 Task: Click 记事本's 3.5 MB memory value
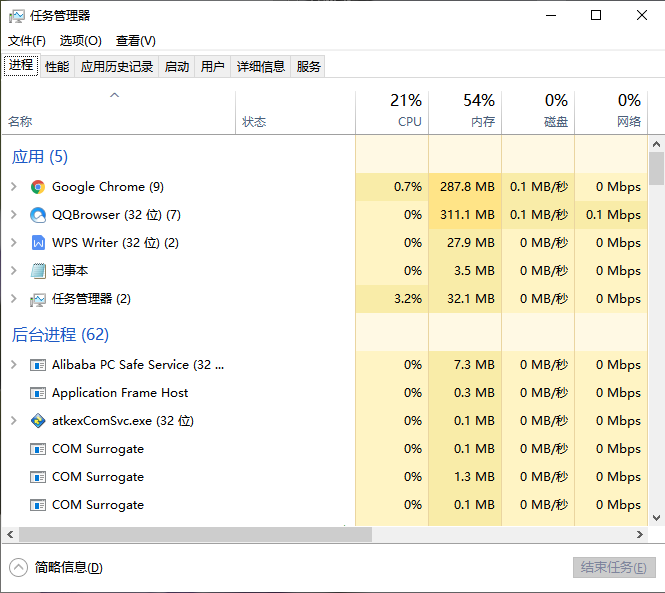pyautogui.click(x=474, y=271)
